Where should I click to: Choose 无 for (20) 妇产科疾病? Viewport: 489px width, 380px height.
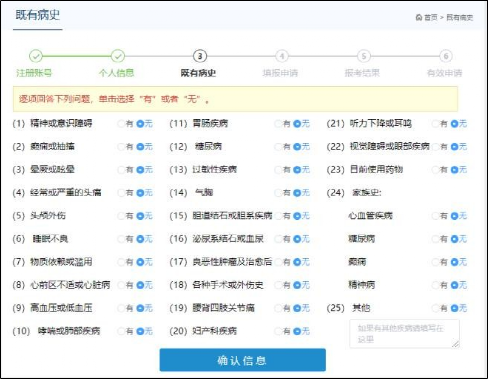point(297,331)
